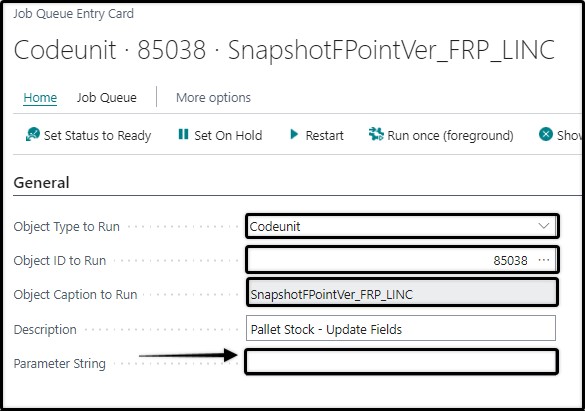Click the Run once (foreground) label
The image size is (585, 411).
point(450,135)
